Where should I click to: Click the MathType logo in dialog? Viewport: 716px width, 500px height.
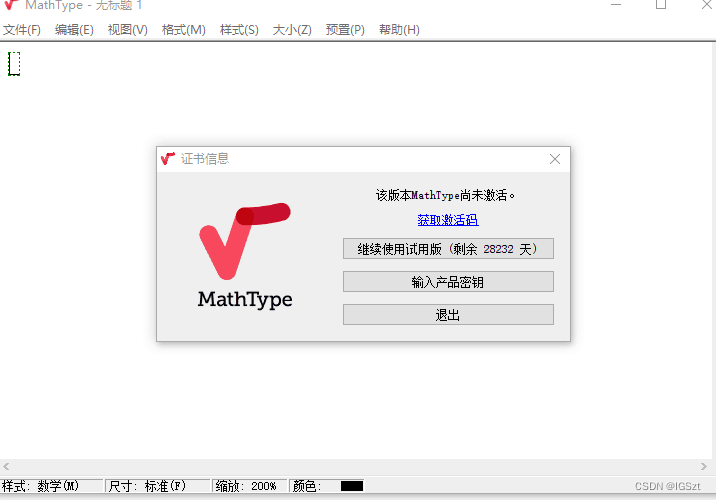[x=245, y=255]
